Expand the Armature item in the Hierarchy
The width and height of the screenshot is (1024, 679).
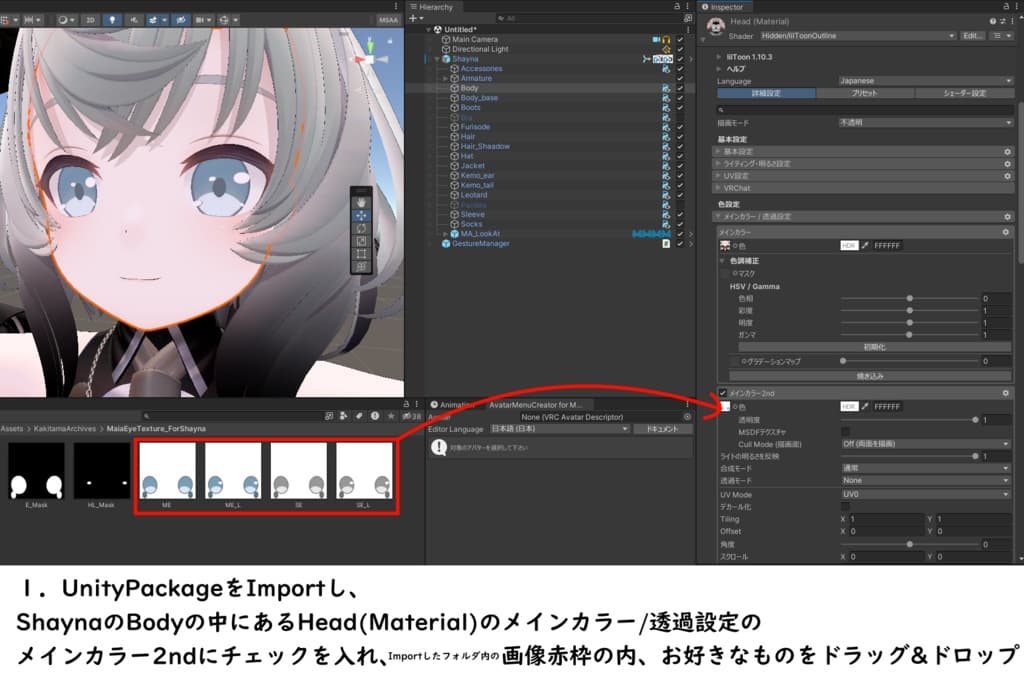[444, 78]
